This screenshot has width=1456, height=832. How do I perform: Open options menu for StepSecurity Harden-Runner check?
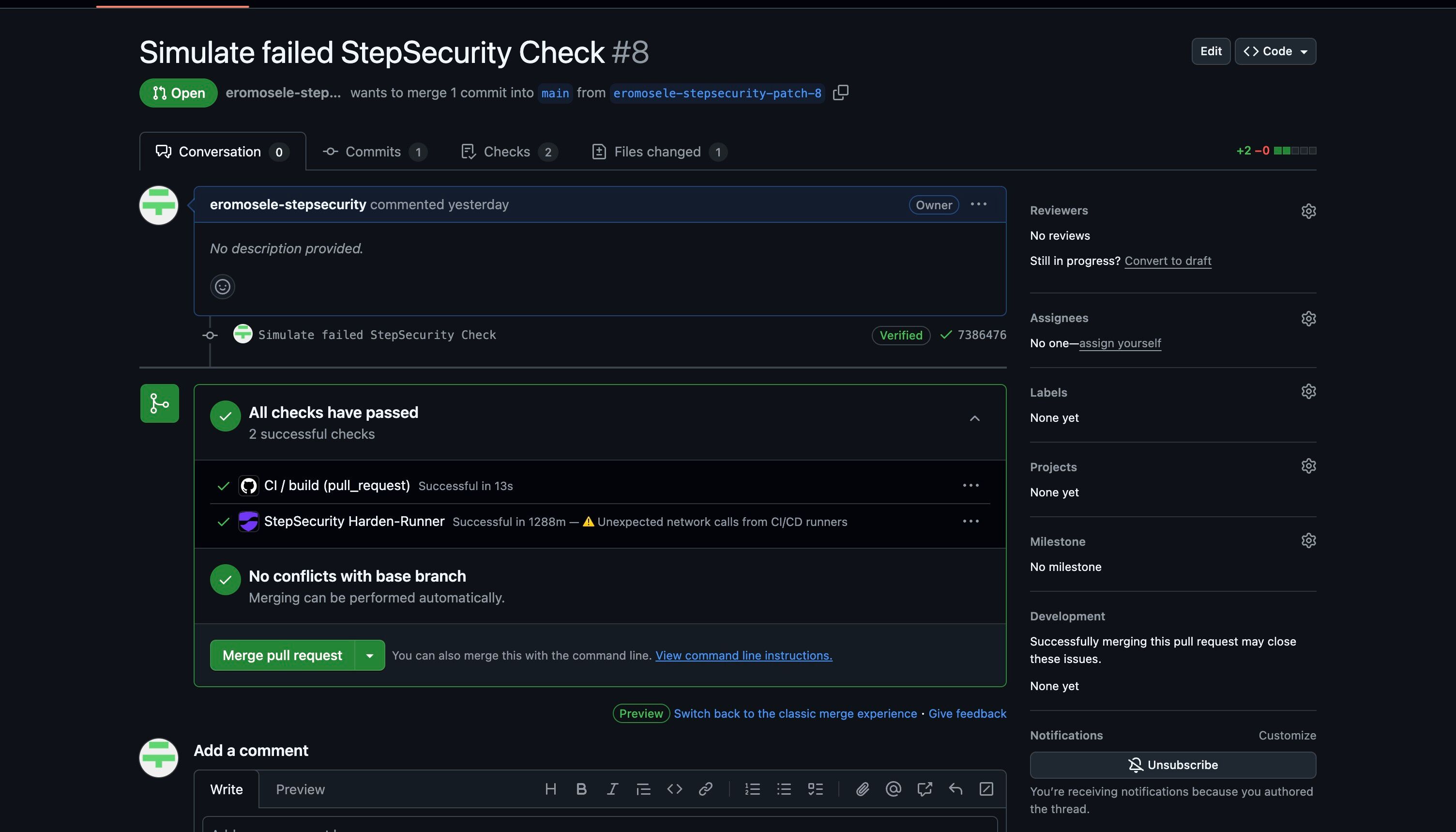(971, 521)
